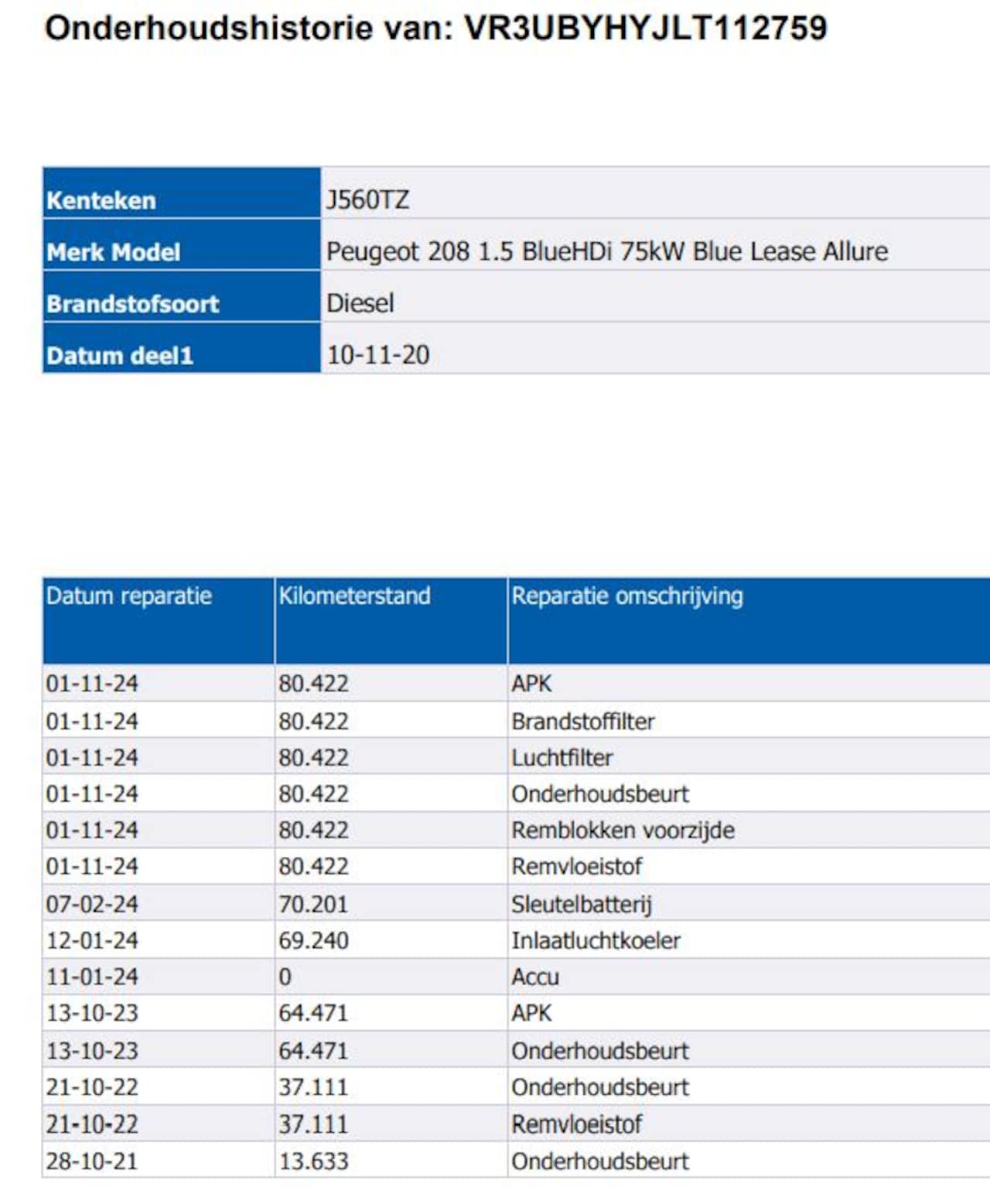Click license plate value J560TZ
The width and height of the screenshot is (990, 1204).
coord(367,200)
